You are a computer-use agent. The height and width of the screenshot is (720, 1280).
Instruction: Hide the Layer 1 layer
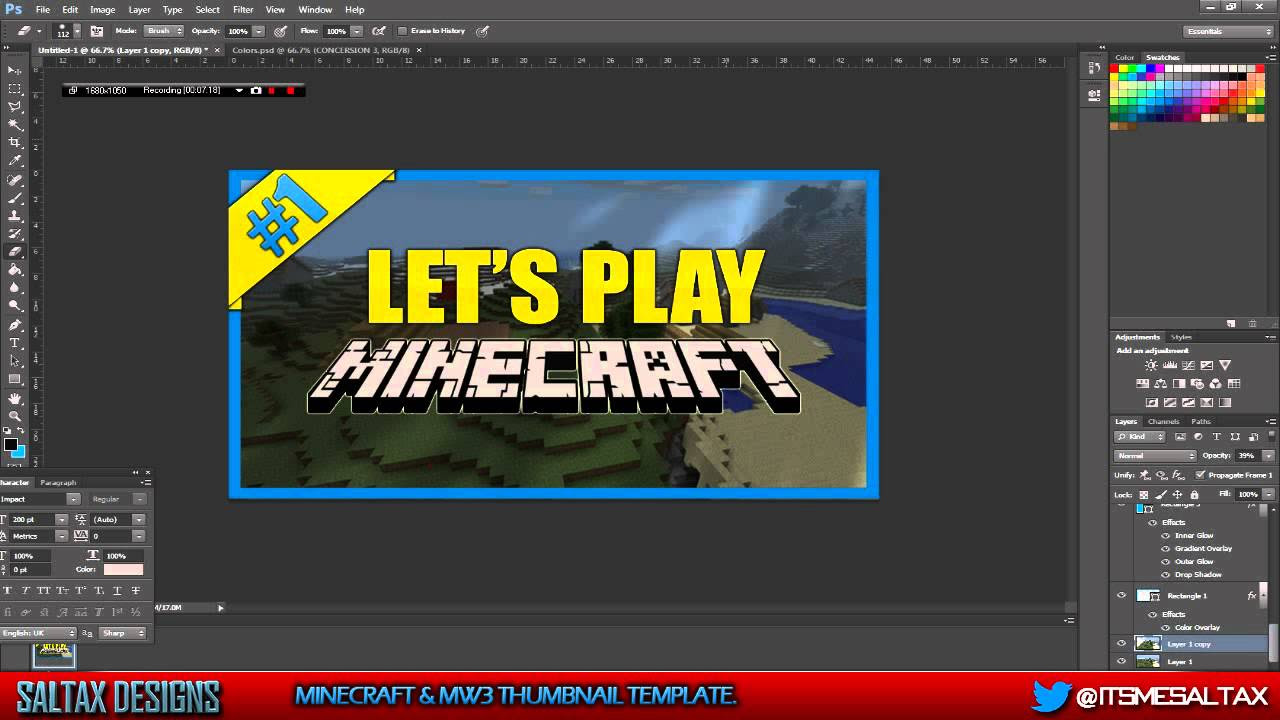(1121, 662)
